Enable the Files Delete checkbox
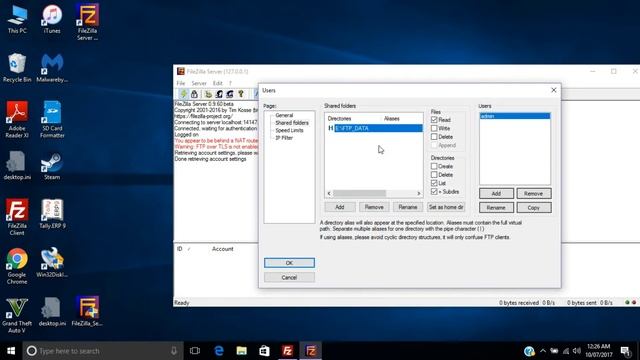The image size is (640, 360). [434, 137]
